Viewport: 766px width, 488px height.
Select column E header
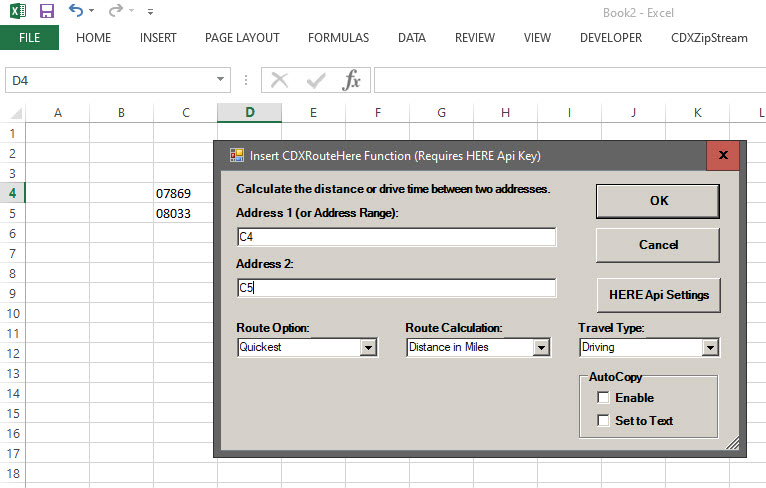313,113
